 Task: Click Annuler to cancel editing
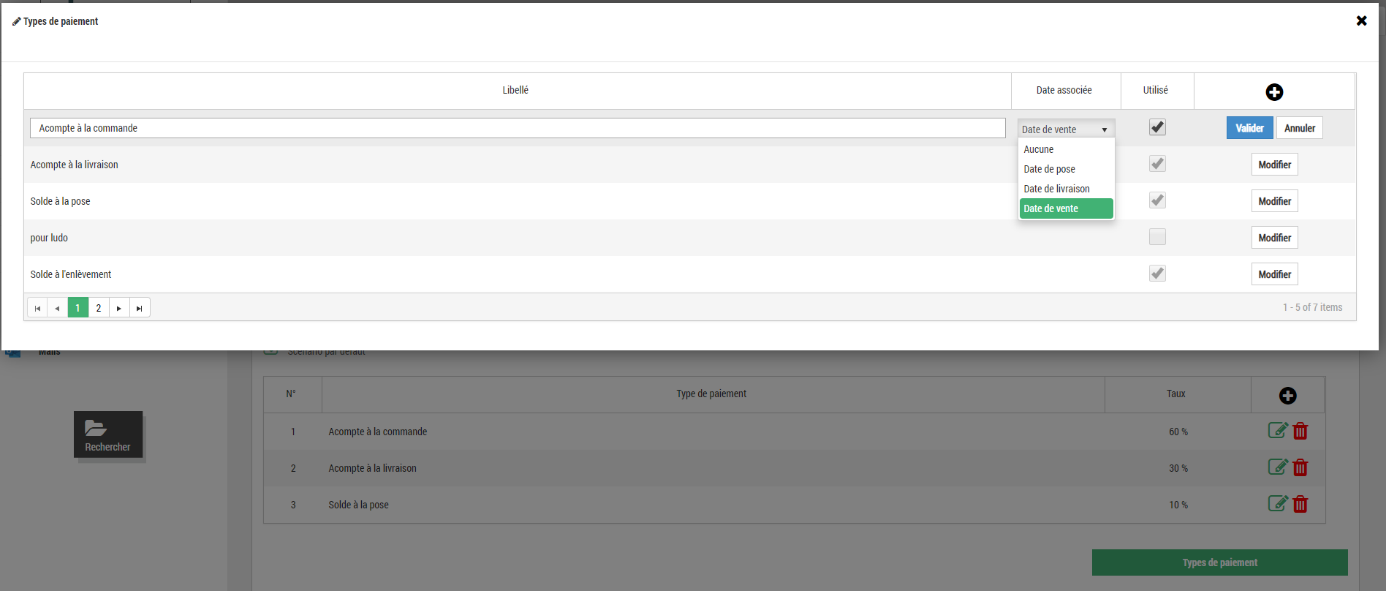click(x=1299, y=128)
